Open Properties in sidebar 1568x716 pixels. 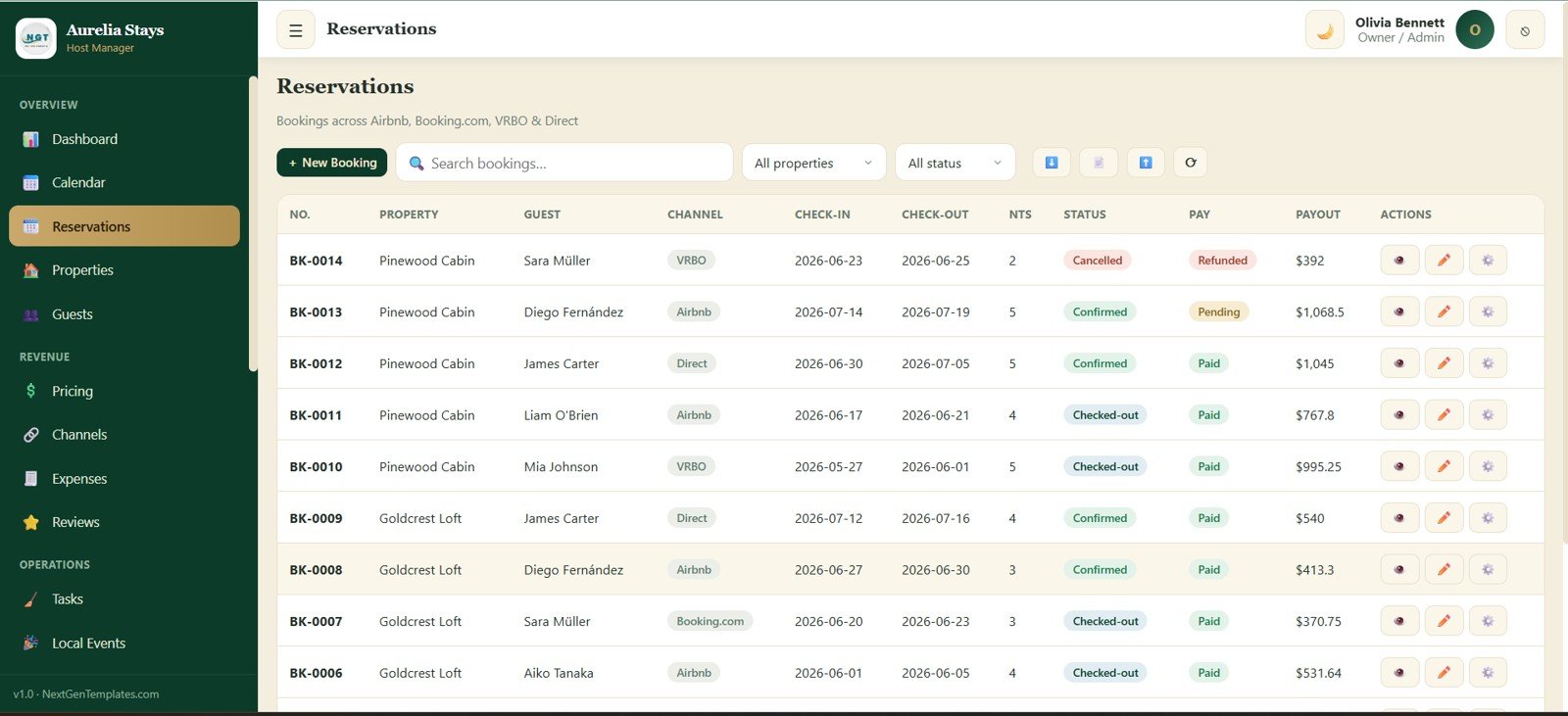click(124, 270)
